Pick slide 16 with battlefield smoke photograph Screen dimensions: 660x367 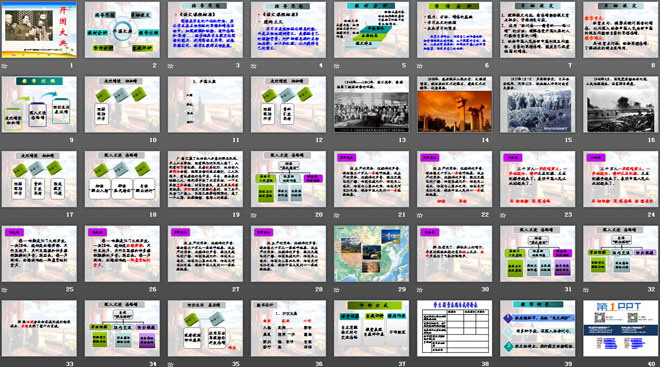[621, 104]
